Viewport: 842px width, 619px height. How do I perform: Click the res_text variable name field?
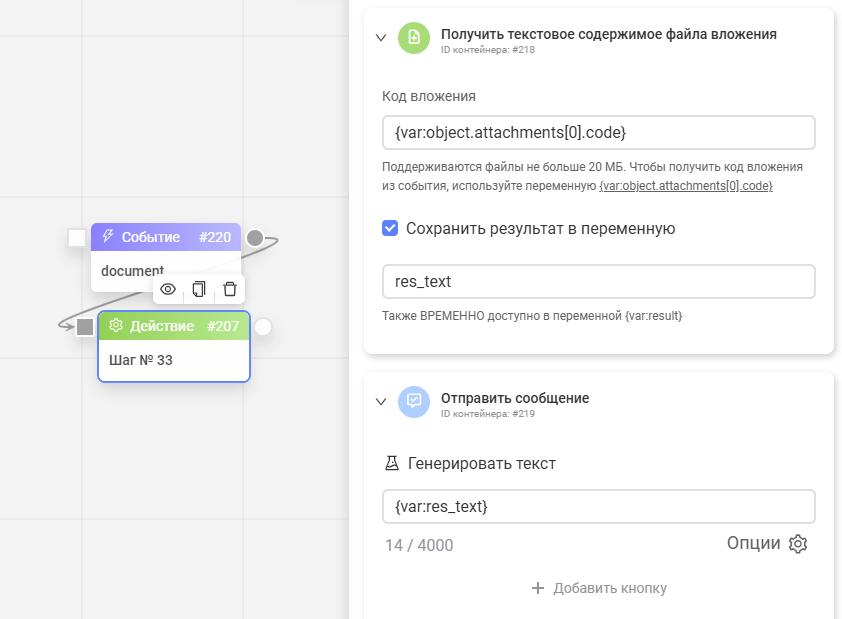pyautogui.click(x=598, y=281)
